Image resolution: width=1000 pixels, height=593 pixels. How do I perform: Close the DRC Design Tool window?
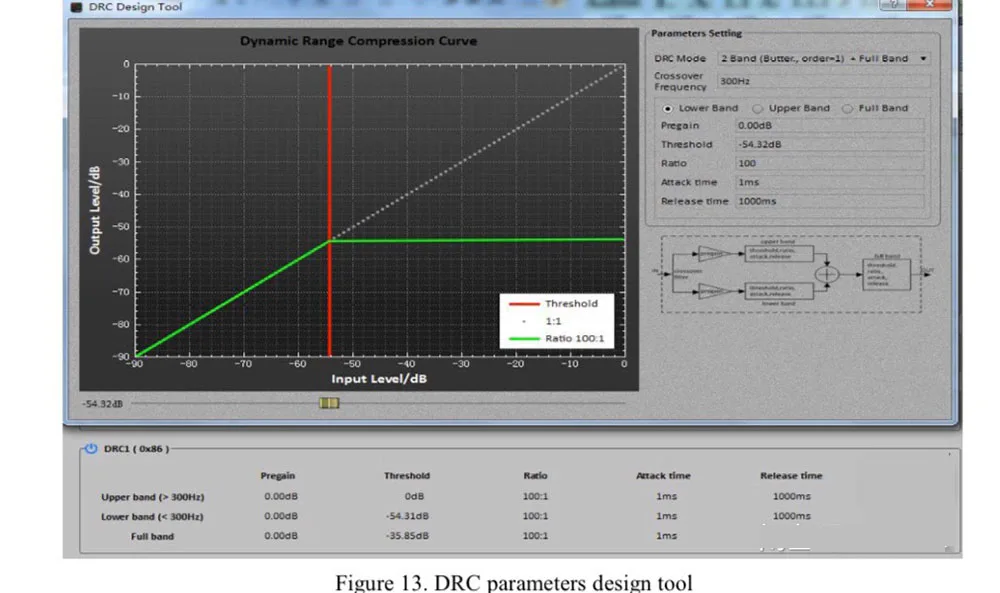[x=930, y=4]
